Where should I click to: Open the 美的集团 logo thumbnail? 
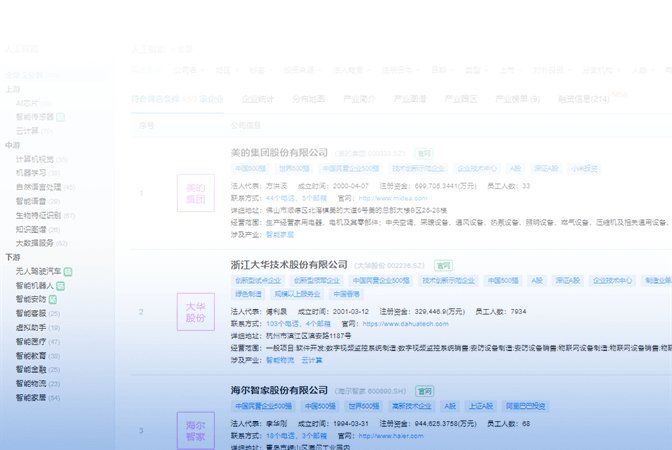(x=196, y=193)
